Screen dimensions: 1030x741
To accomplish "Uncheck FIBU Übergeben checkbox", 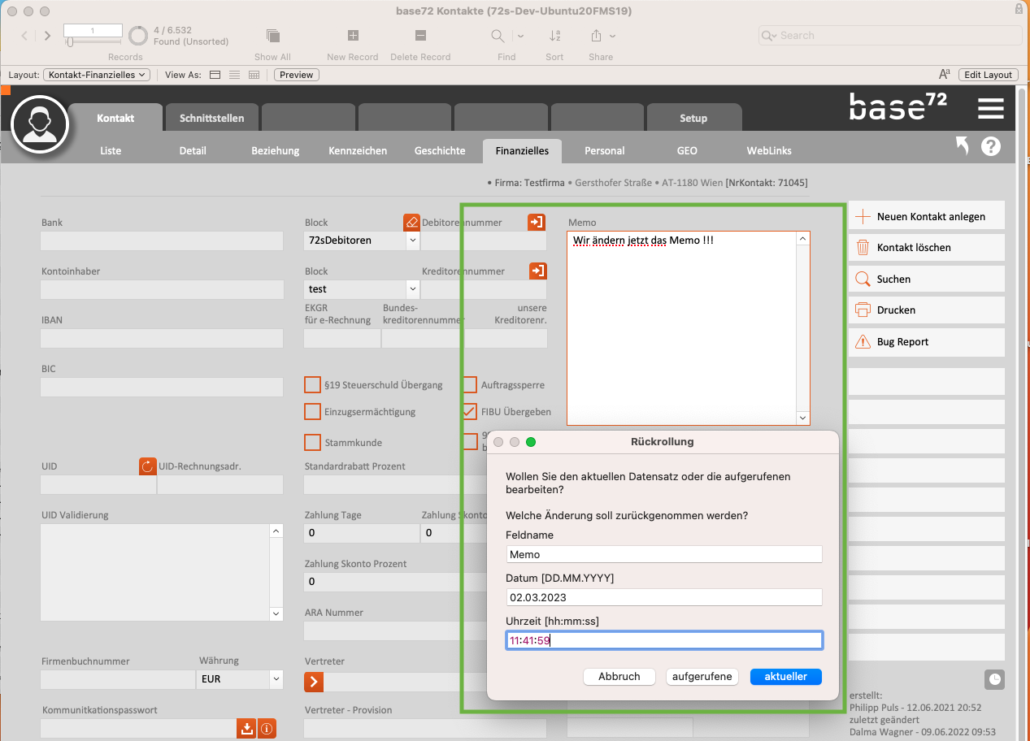I will (x=470, y=412).
